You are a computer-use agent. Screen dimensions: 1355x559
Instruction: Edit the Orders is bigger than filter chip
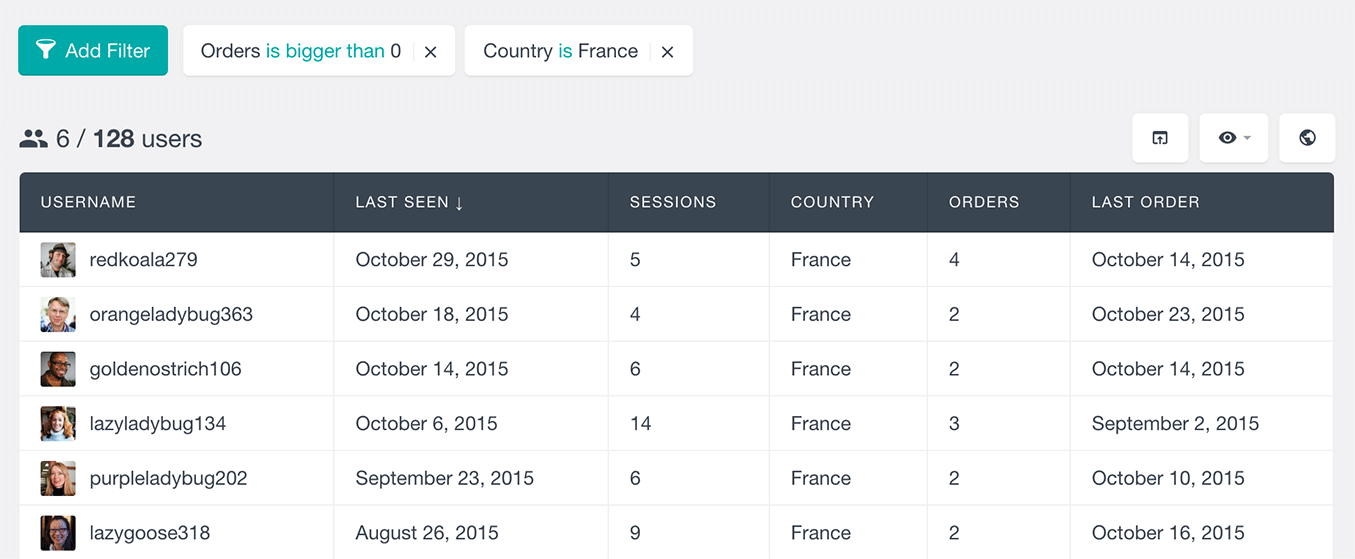click(300, 51)
